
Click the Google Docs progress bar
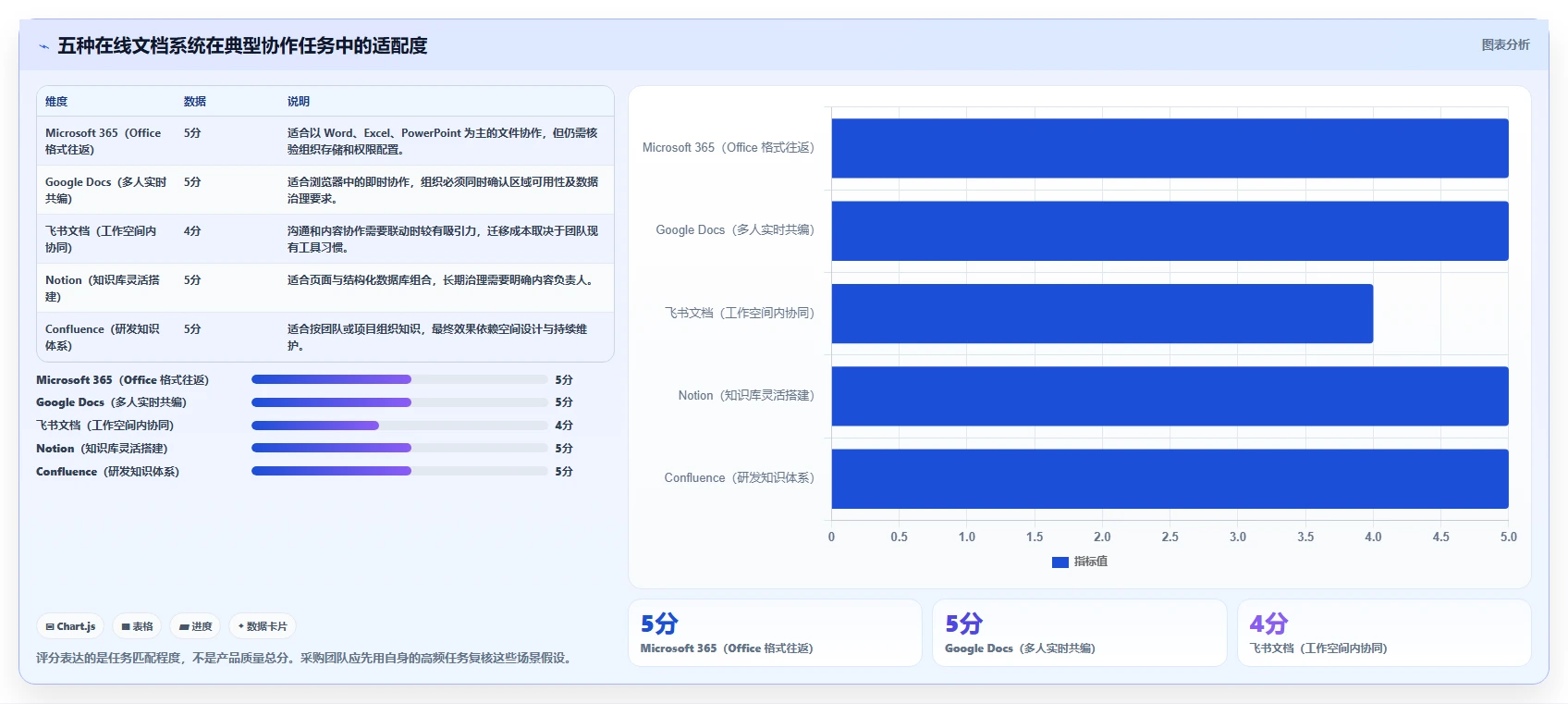(x=399, y=402)
